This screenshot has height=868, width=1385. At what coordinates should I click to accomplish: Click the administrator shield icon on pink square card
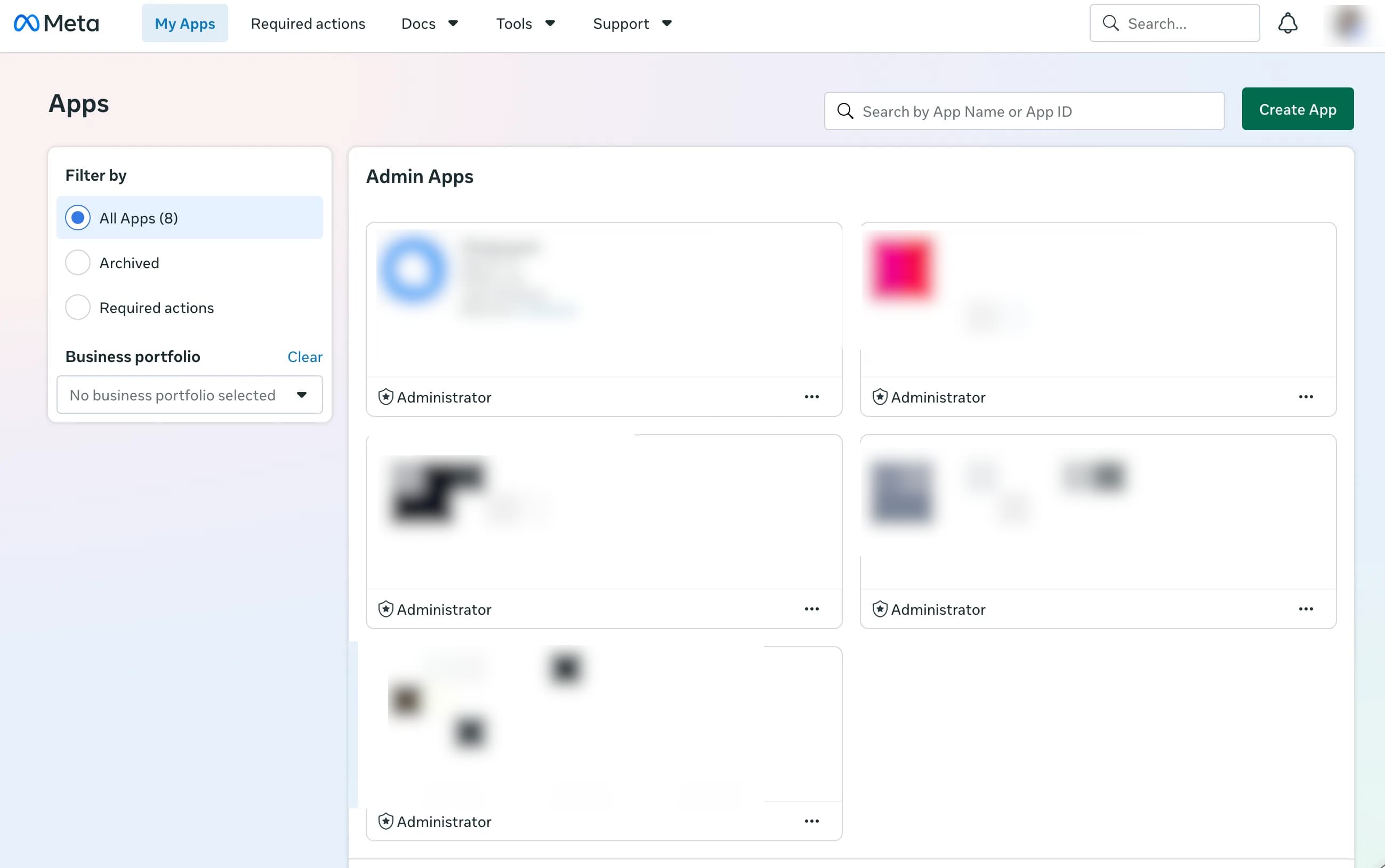click(880, 397)
